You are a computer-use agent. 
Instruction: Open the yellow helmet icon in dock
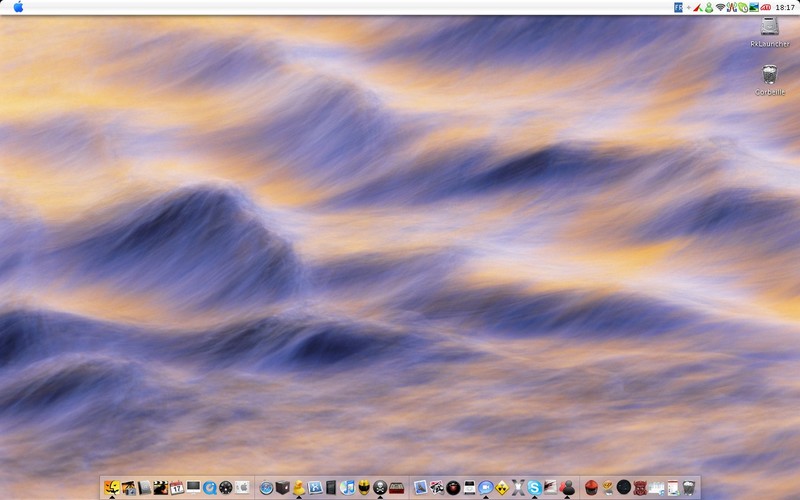pyautogui.click(x=364, y=488)
